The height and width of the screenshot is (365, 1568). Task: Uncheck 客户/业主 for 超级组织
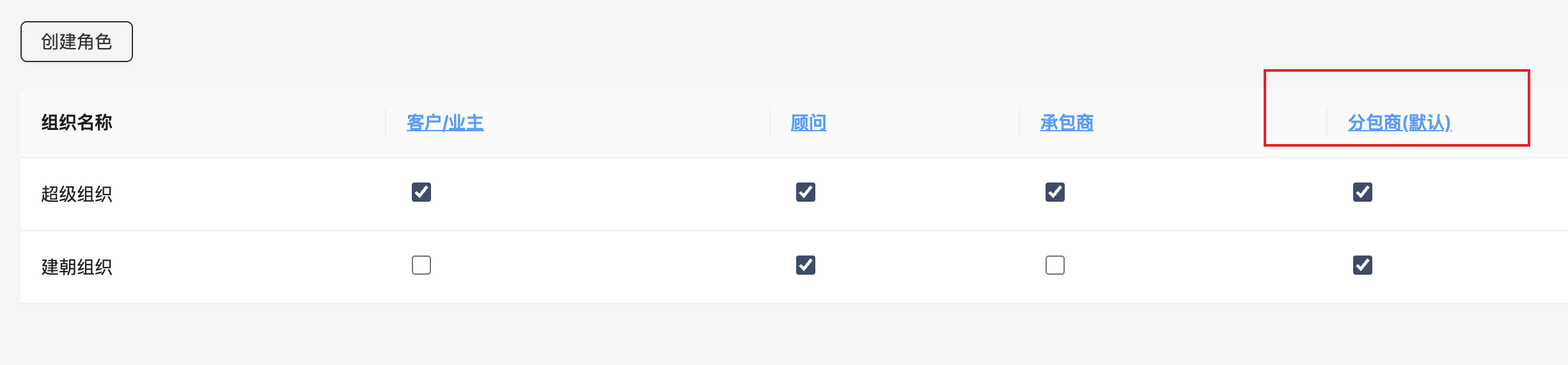coord(421,192)
